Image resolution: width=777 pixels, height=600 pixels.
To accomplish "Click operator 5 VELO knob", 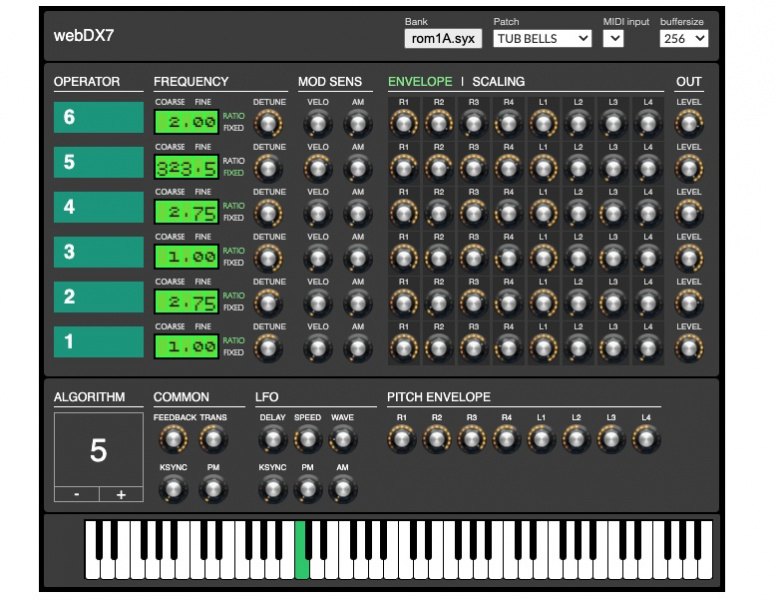I will [x=318, y=168].
